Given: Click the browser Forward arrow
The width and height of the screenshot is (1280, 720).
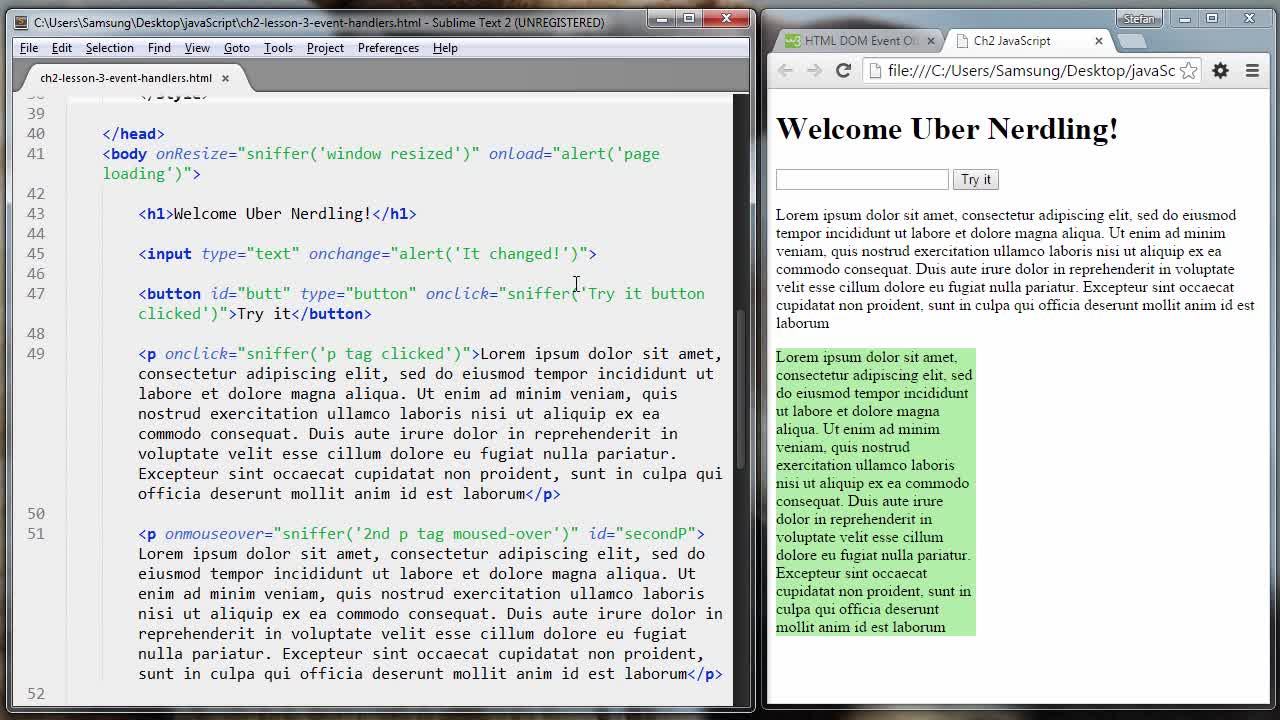Looking at the screenshot, I should coord(814,70).
